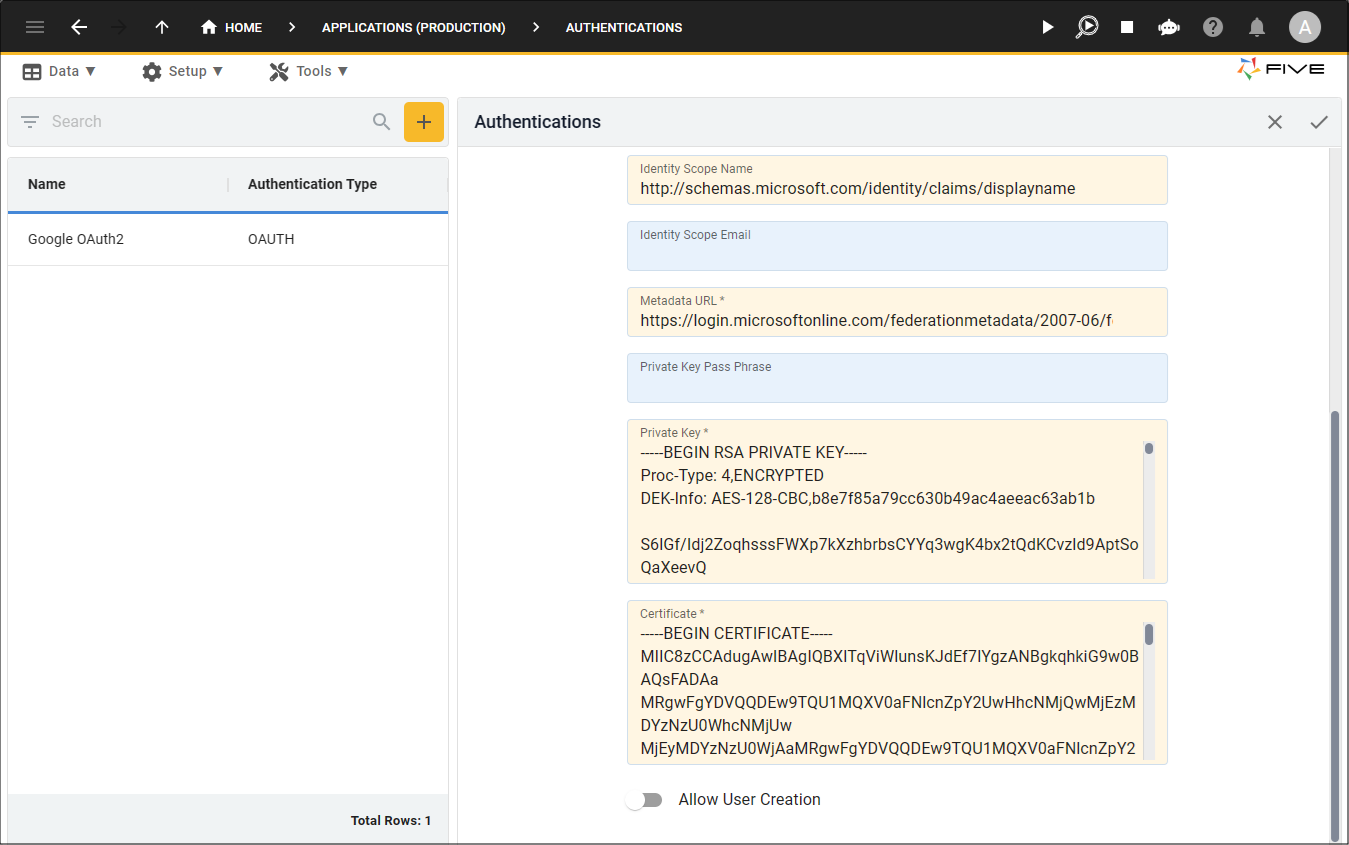Open the Data menu
1349x845 pixels.
tap(59, 71)
